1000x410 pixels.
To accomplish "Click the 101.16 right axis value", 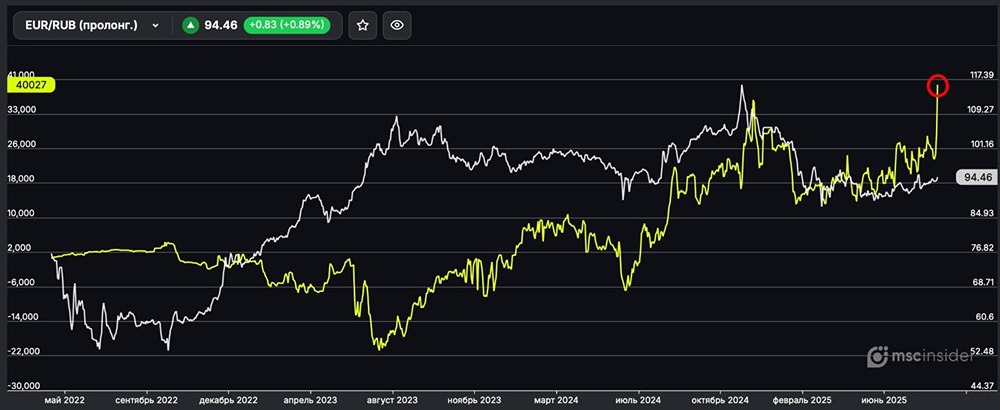I will 982,144.
